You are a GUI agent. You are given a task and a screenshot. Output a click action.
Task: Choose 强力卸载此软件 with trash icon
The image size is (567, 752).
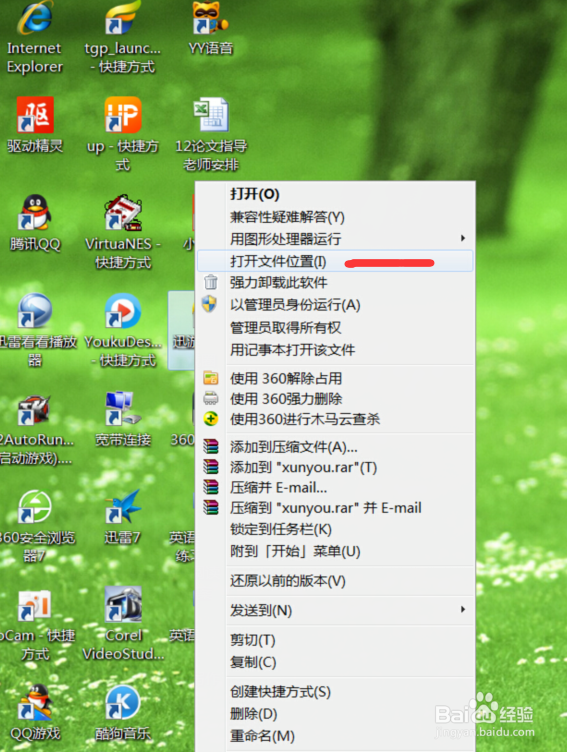[335, 282]
